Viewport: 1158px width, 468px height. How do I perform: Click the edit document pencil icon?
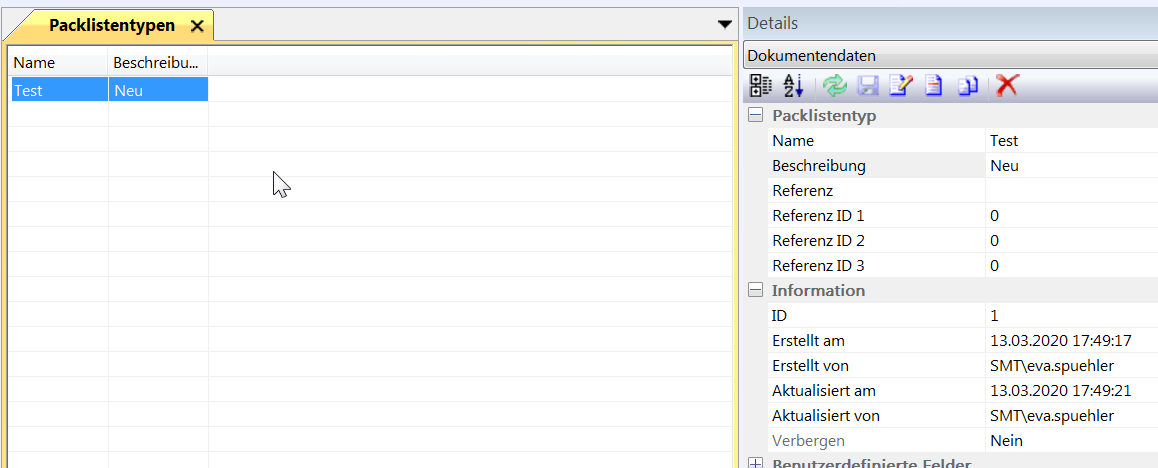pyautogui.click(x=900, y=86)
